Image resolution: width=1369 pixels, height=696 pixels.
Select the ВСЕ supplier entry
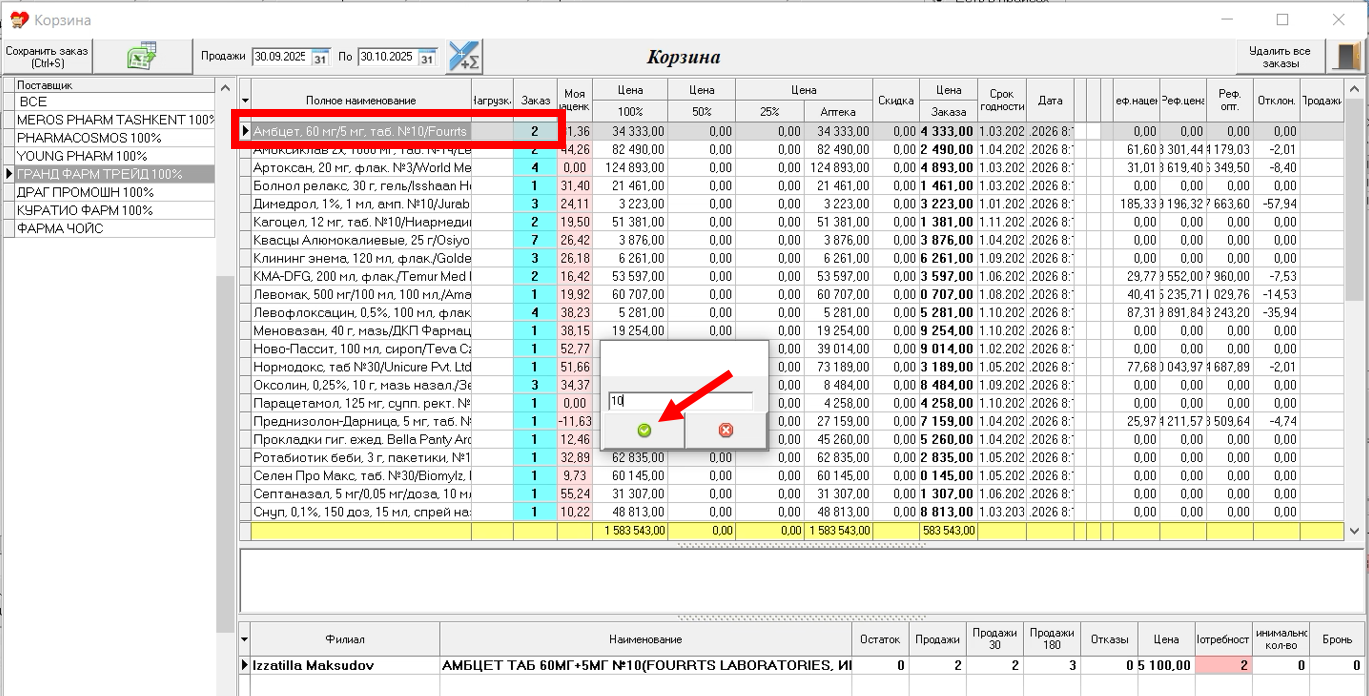pos(33,102)
